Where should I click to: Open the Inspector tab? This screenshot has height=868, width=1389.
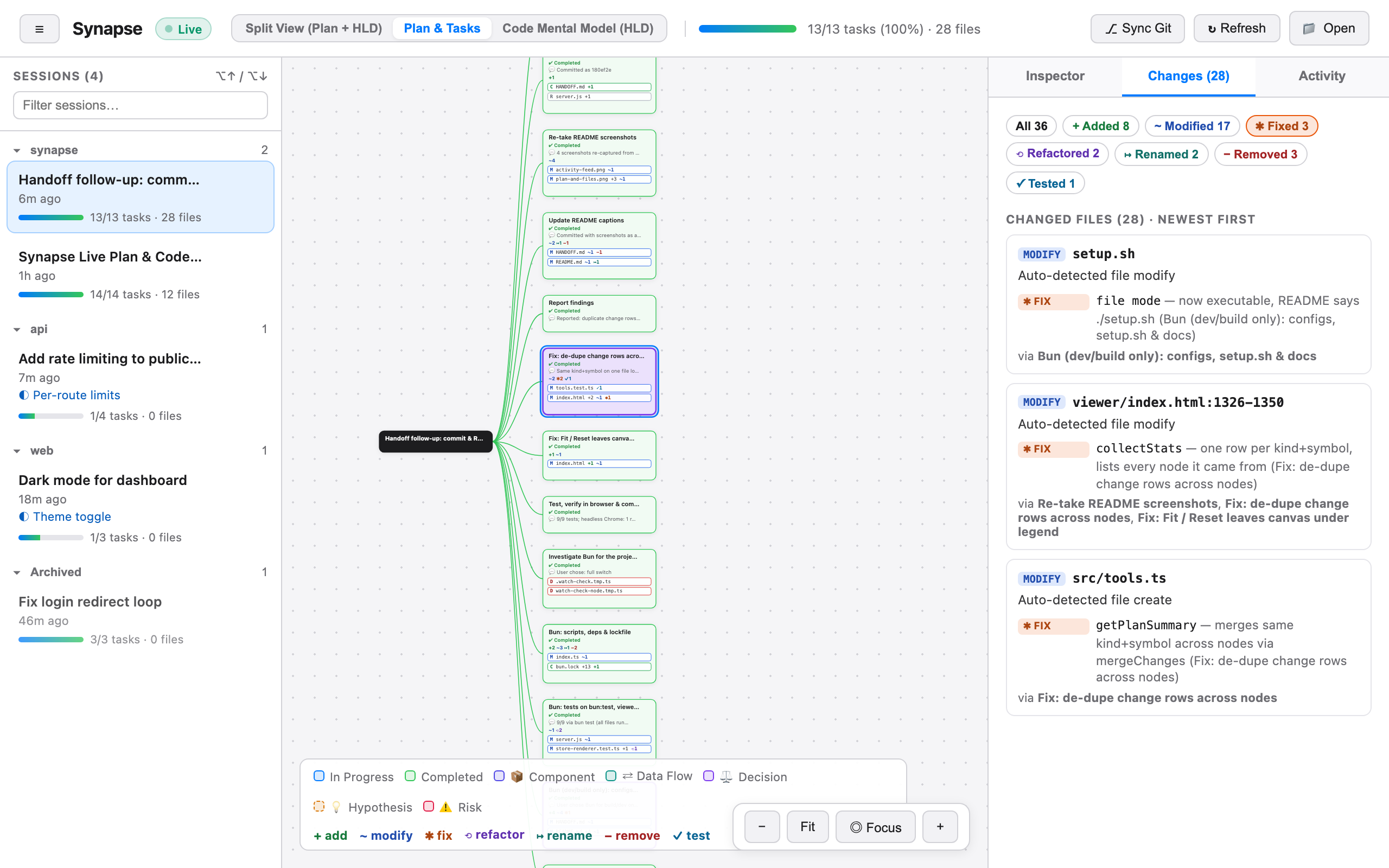pos(1055,76)
